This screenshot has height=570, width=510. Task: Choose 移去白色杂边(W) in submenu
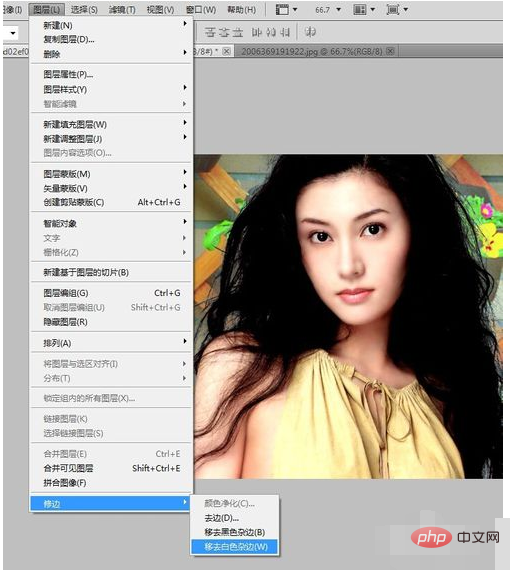coord(235,547)
